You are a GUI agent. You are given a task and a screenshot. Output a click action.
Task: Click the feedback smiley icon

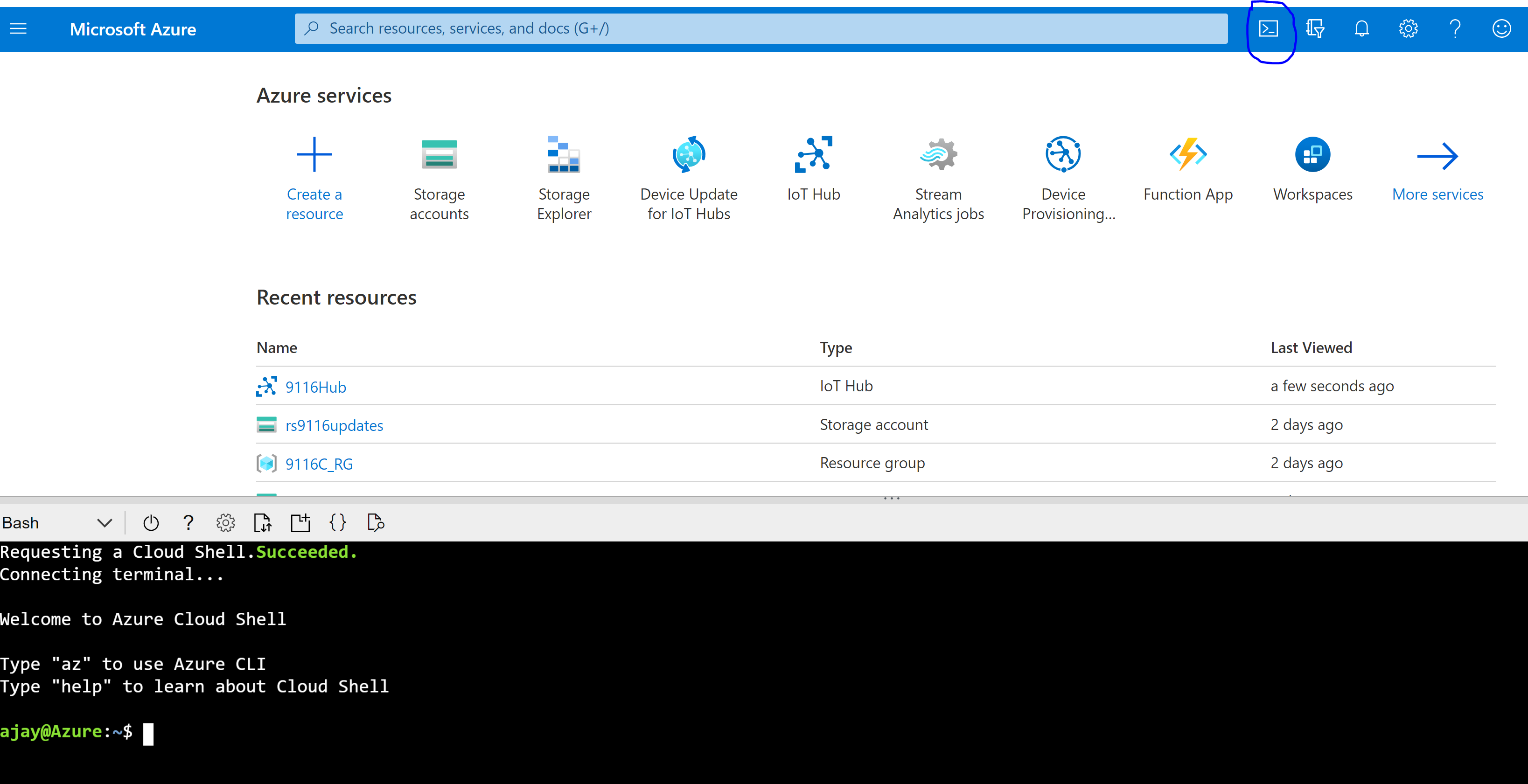point(1501,28)
